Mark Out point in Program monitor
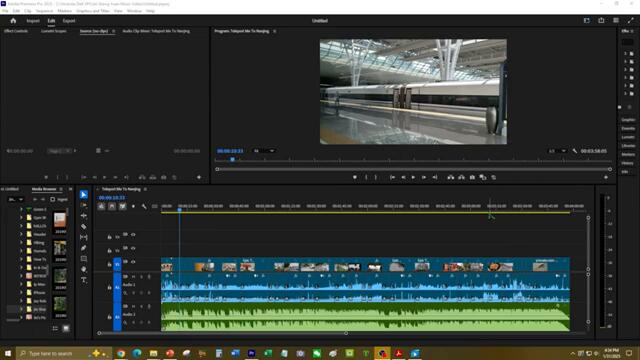The height and width of the screenshot is (360, 640). pos(376,178)
